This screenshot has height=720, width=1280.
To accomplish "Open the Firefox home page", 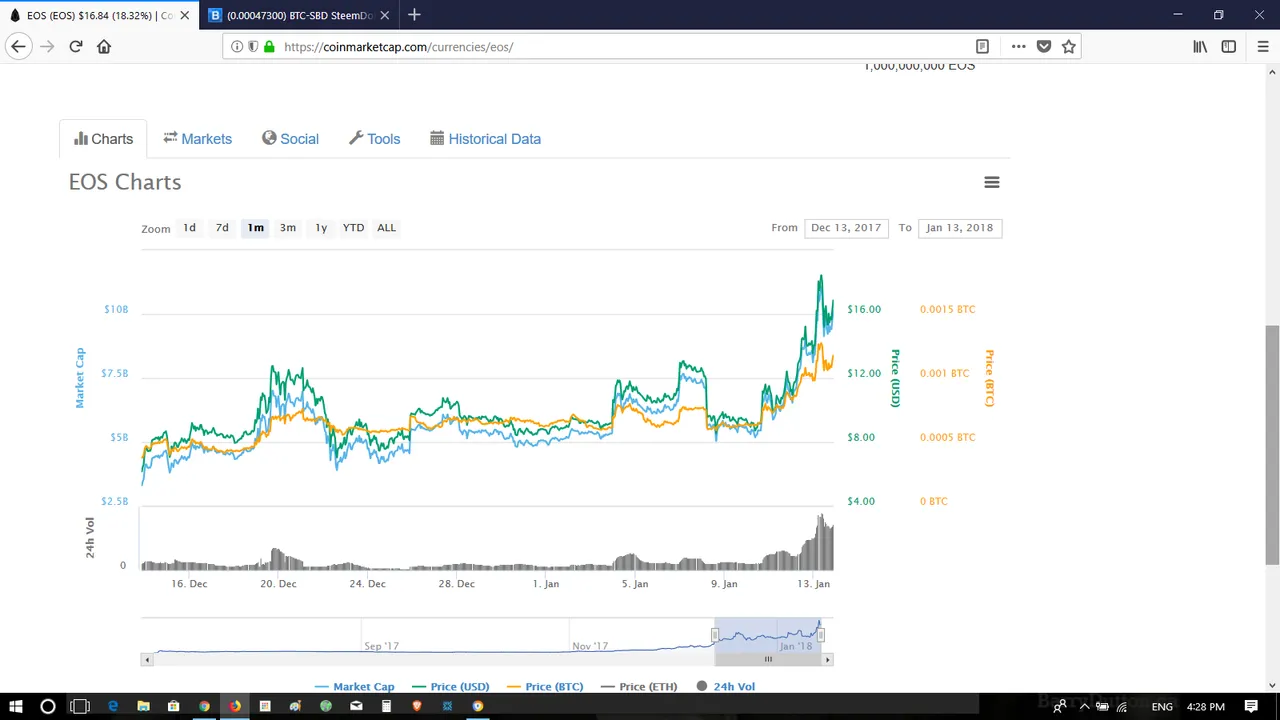I will coord(104,46).
